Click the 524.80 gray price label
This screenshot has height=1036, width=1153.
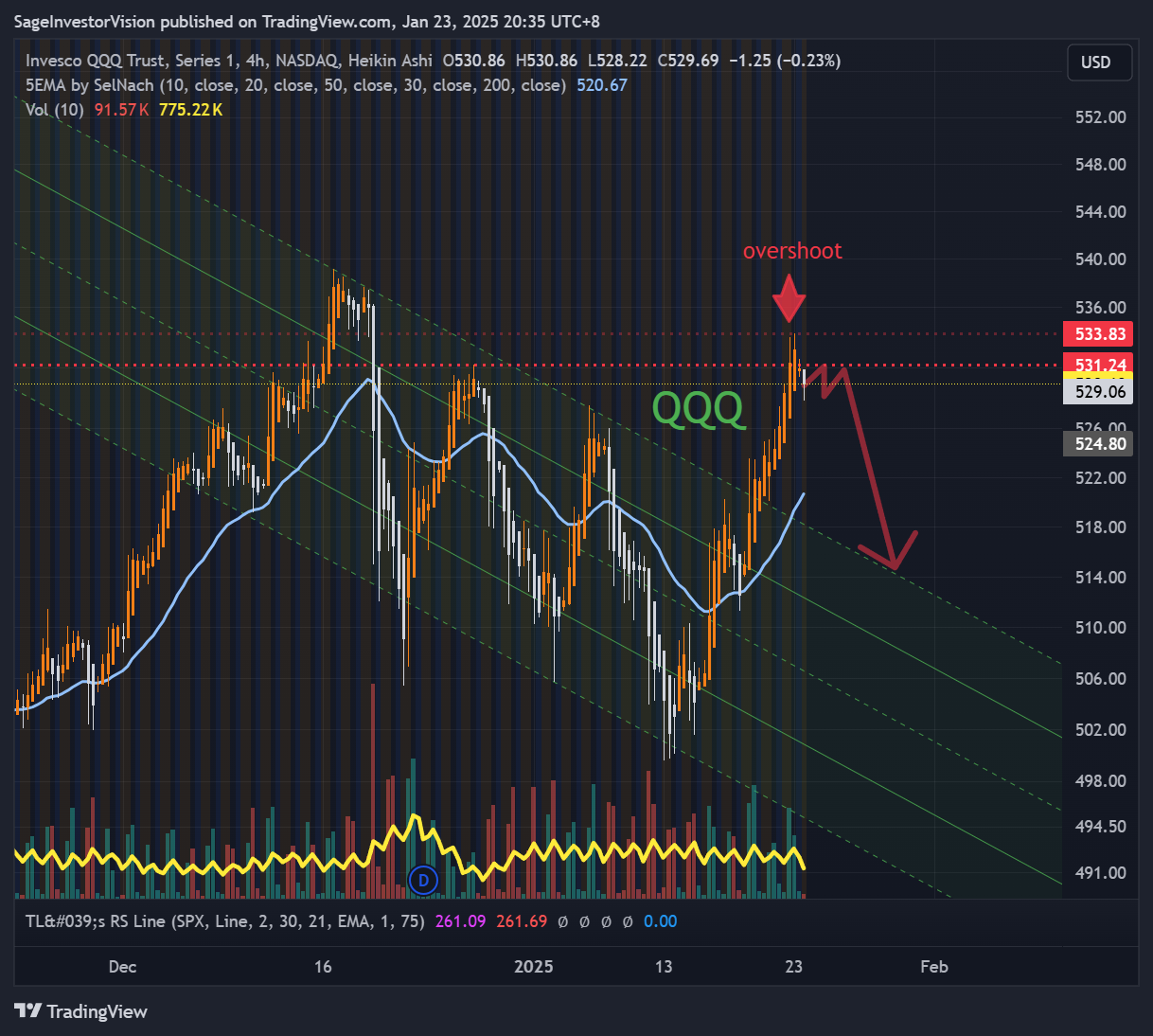click(x=1098, y=443)
